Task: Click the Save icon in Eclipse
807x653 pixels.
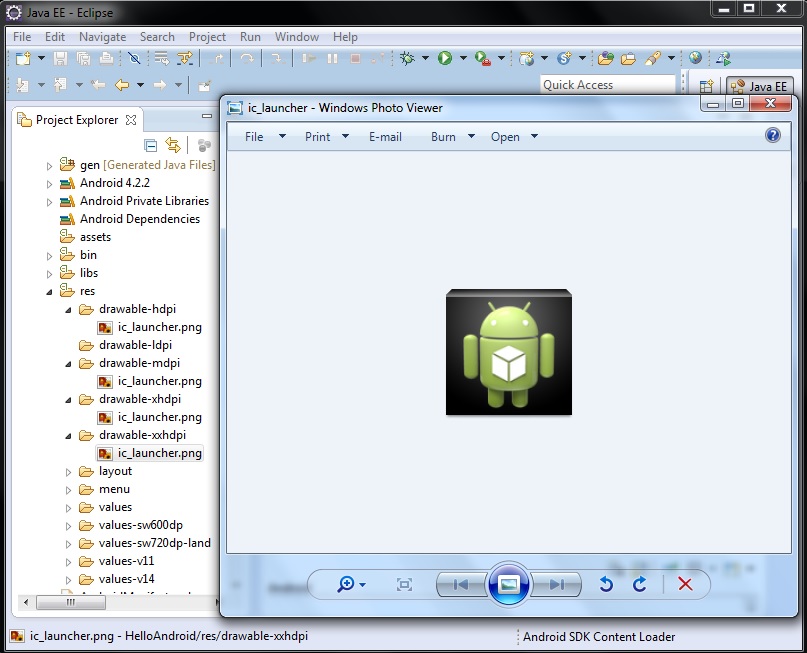Action: [x=60, y=58]
